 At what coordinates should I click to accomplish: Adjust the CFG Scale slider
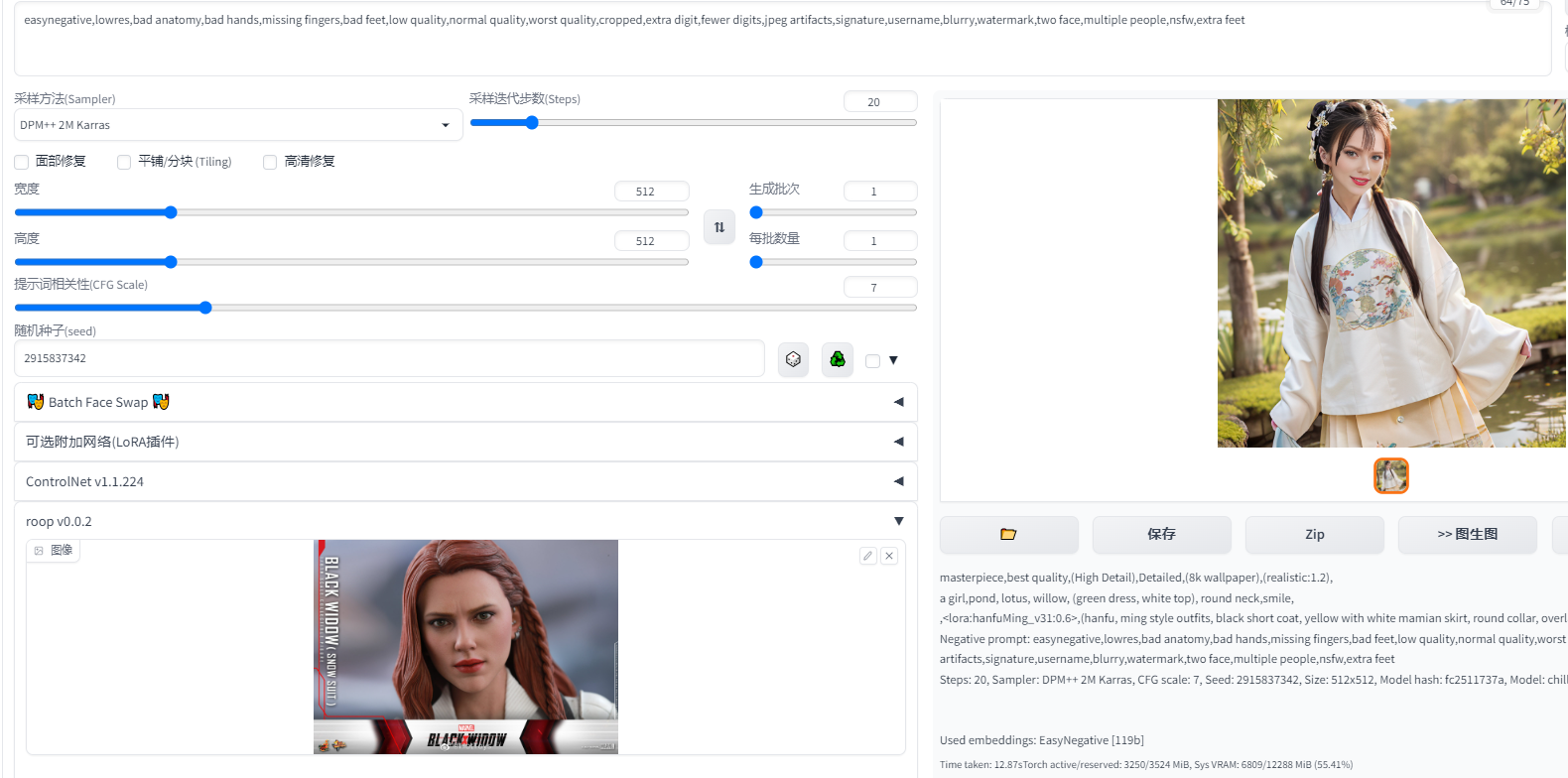[x=465, y=308]
